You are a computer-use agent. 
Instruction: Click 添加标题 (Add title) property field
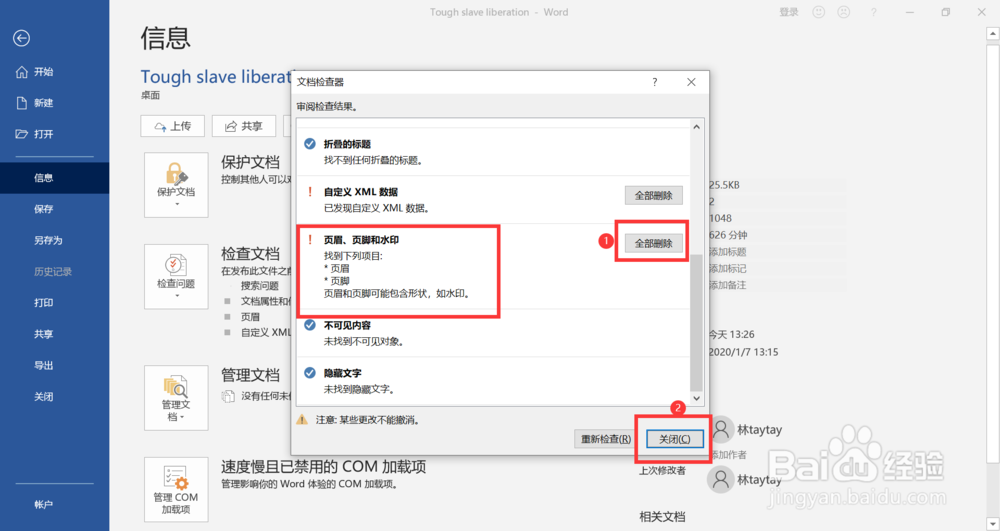tap(728, 252)
